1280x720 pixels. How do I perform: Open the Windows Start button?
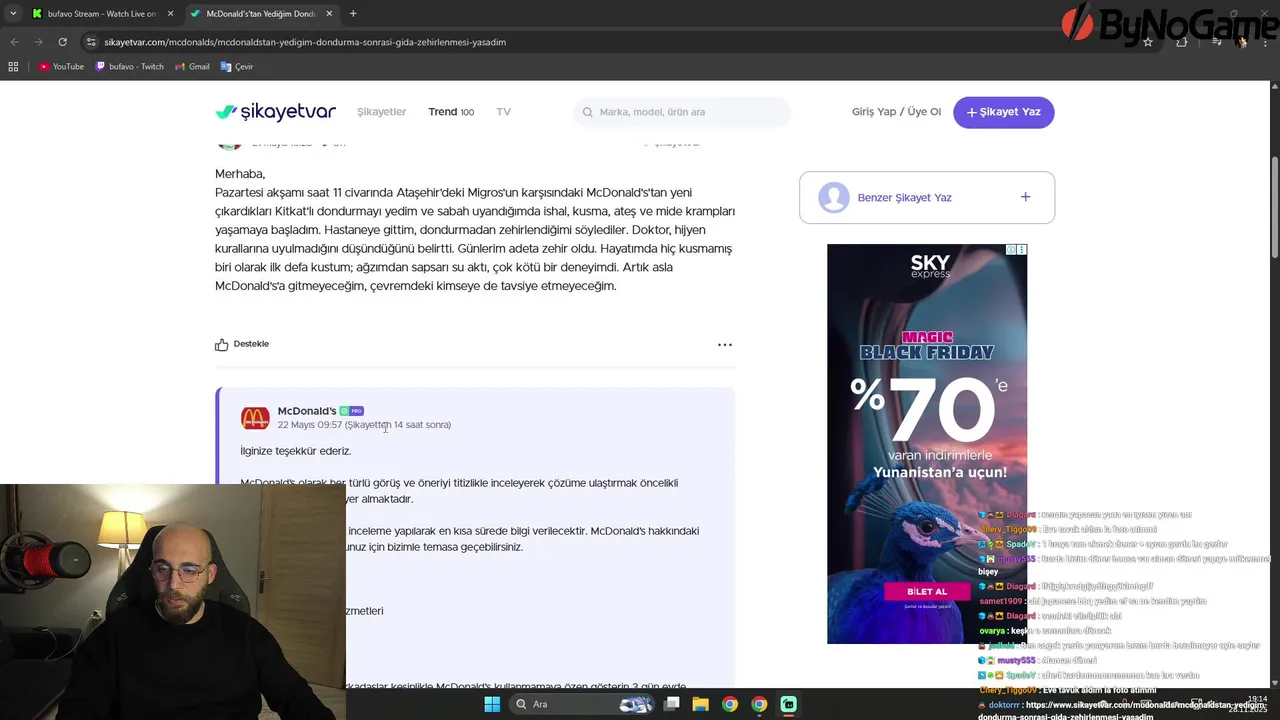[492, 704]
